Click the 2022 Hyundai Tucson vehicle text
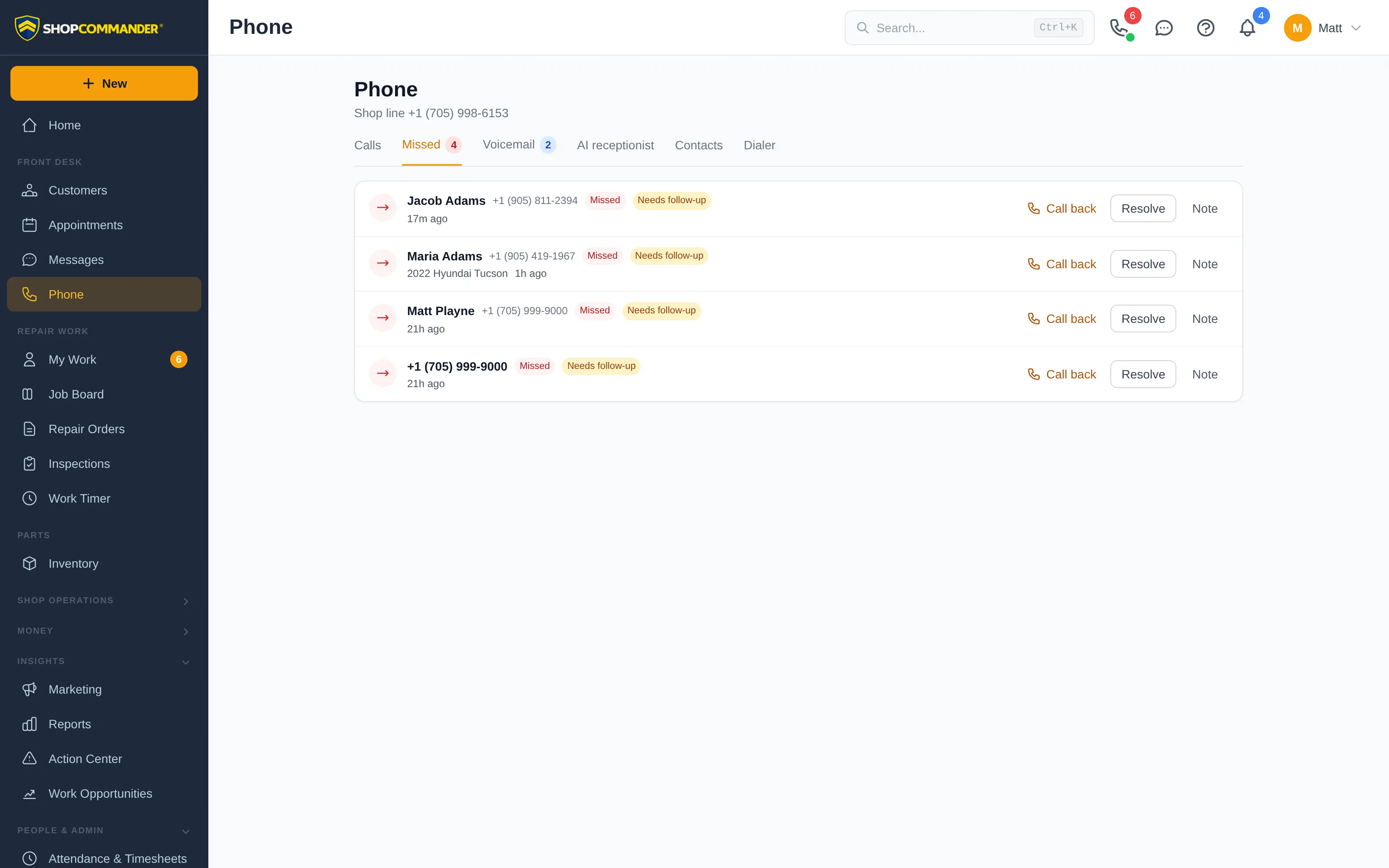The width and height of the screenshot is (1389, 868). click(457, 273)
